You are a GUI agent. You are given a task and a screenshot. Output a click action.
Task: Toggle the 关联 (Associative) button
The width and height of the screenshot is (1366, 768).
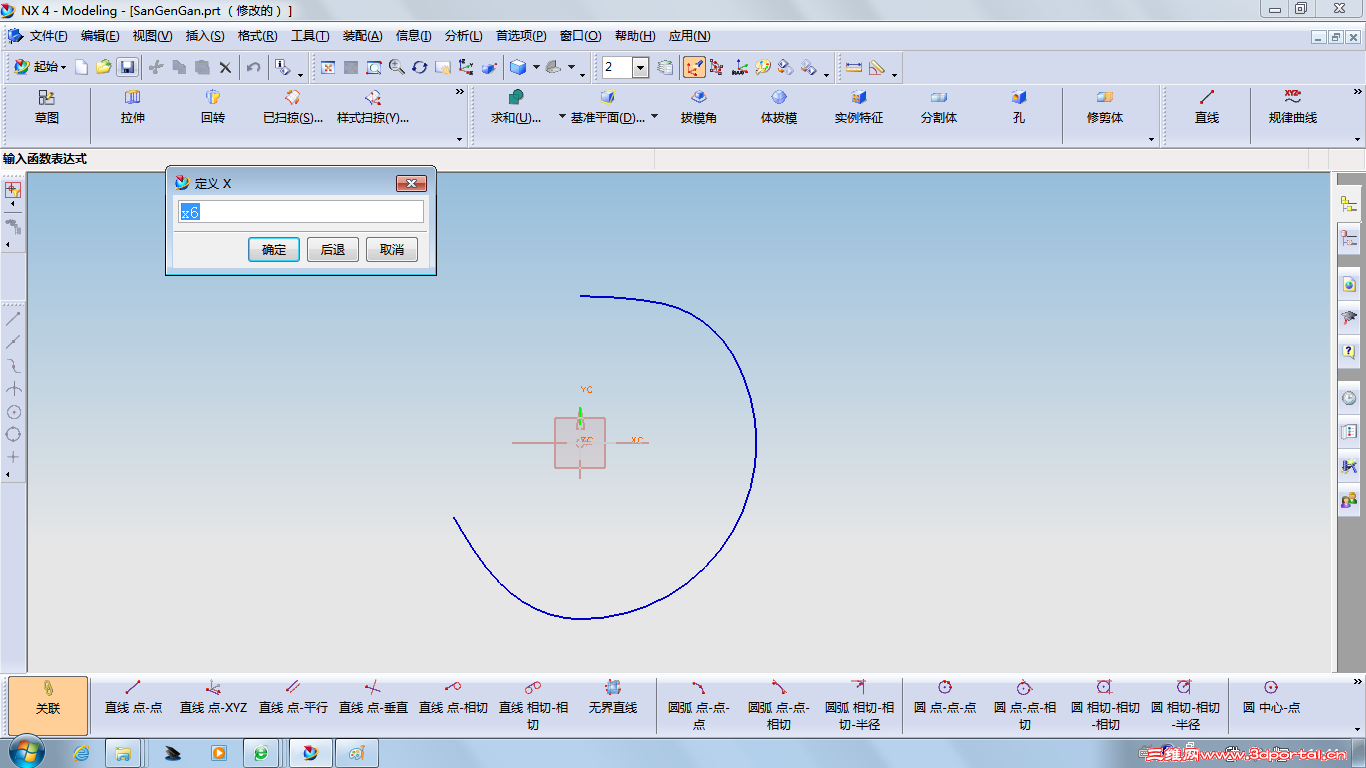(x=48, y=706)
